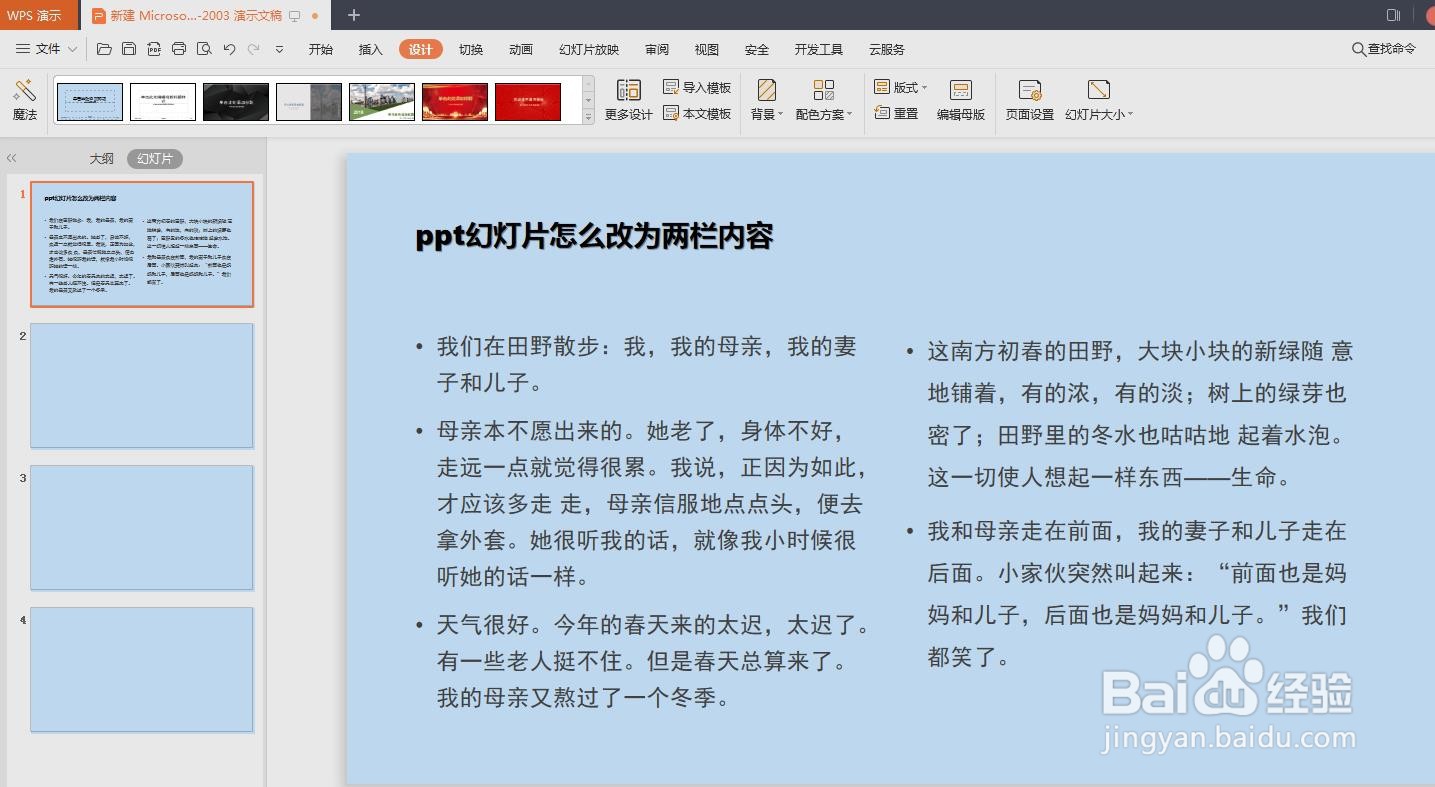Click the 新建 Microsoft document tab
Viewport: 1435px width, 787px height.
tap(205, 16)
